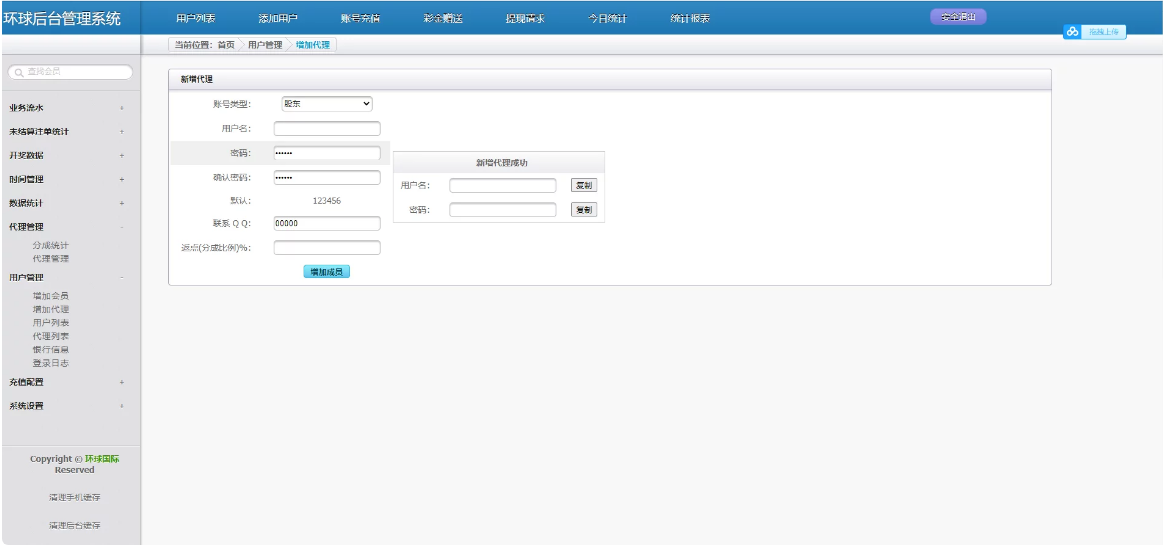The width and height of the screenshot is (1163, 549).
Task: Copy the password in success panel
Action: 583,210
